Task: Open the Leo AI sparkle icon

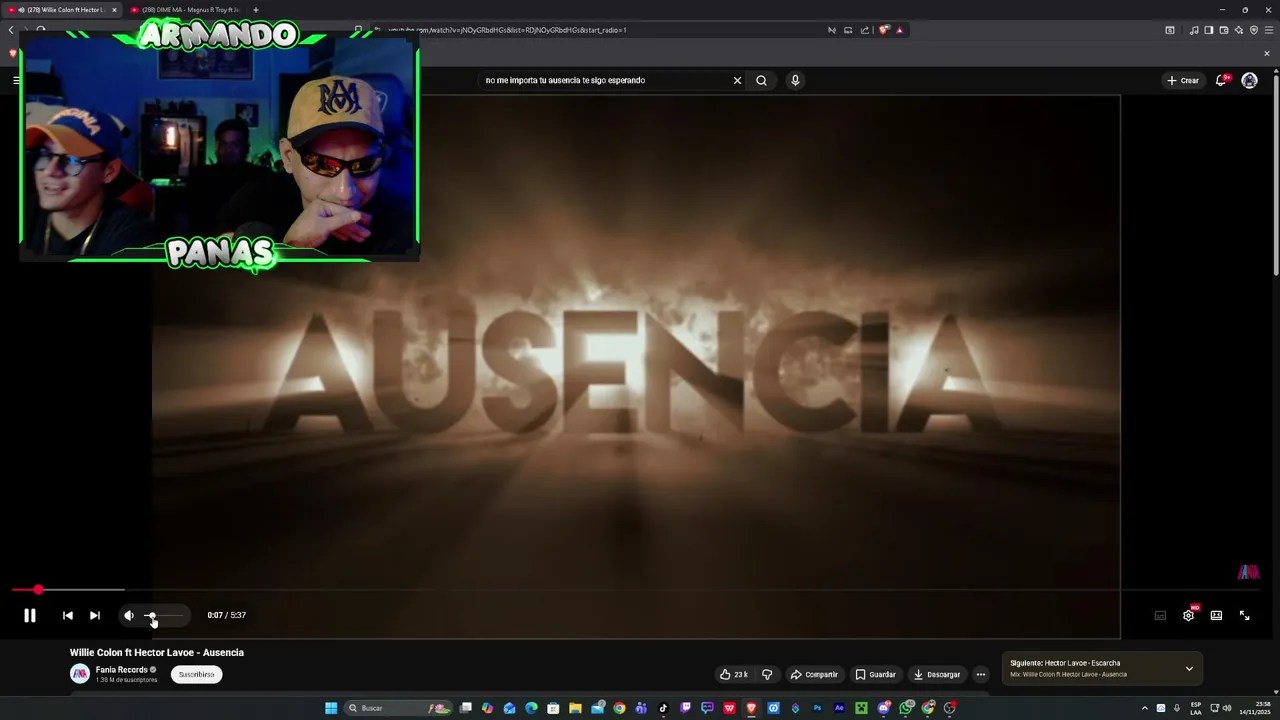Action: tap(1238, 30)
